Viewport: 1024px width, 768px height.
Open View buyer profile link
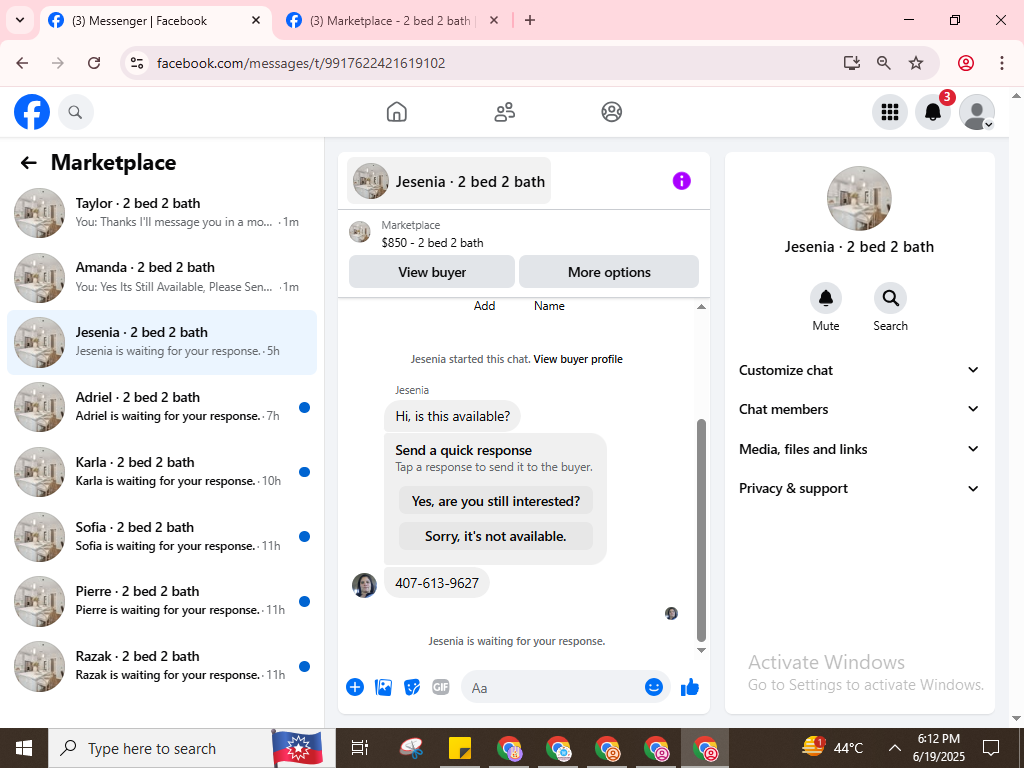tap(578, 359)
